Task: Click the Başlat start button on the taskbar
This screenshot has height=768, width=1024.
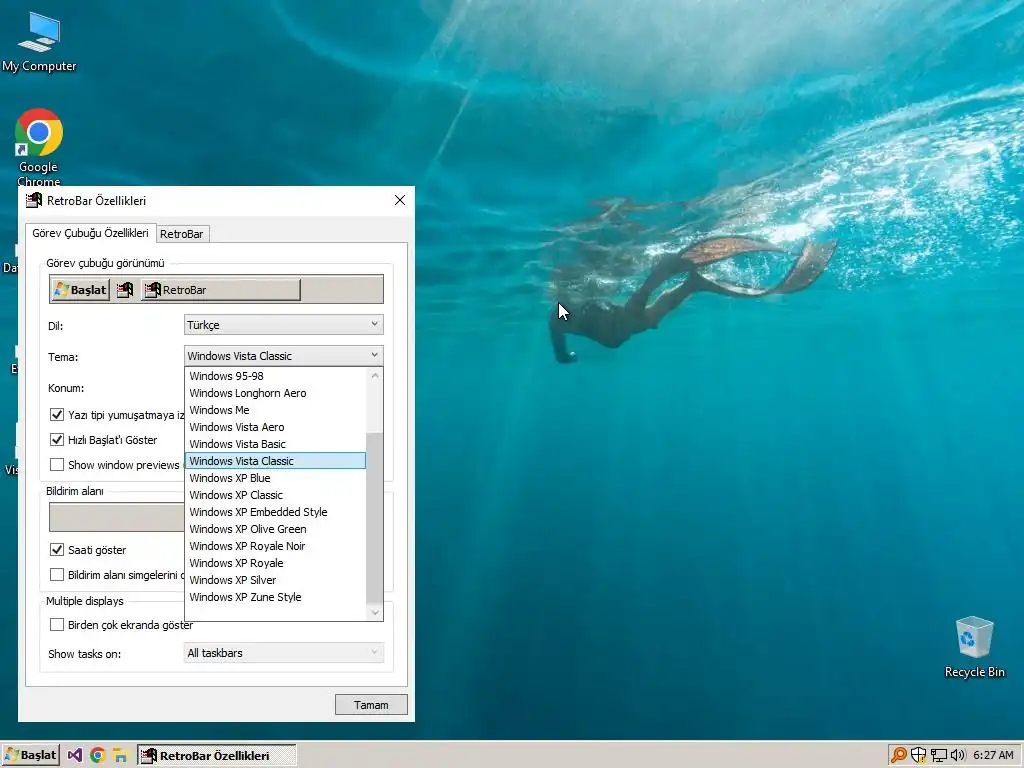Action: (x=30, y=756)
